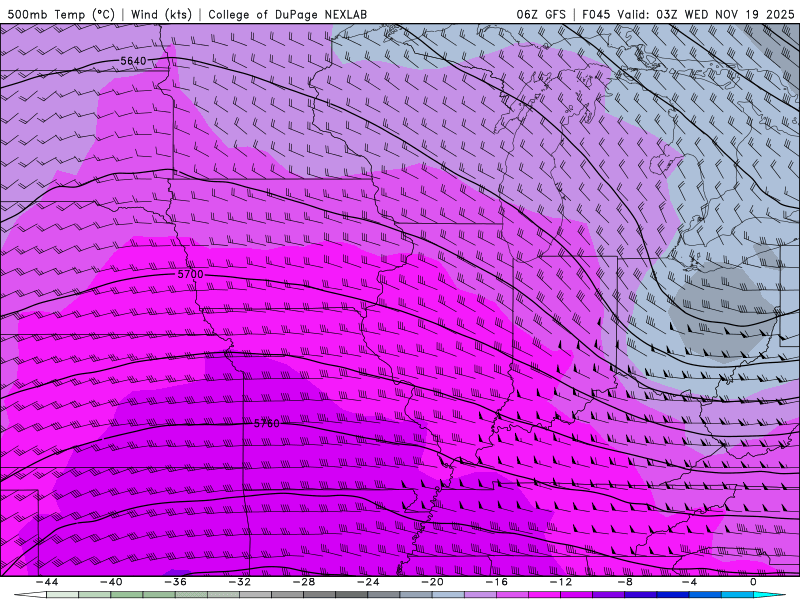Click the 5760 height contour label

point(267,423)
